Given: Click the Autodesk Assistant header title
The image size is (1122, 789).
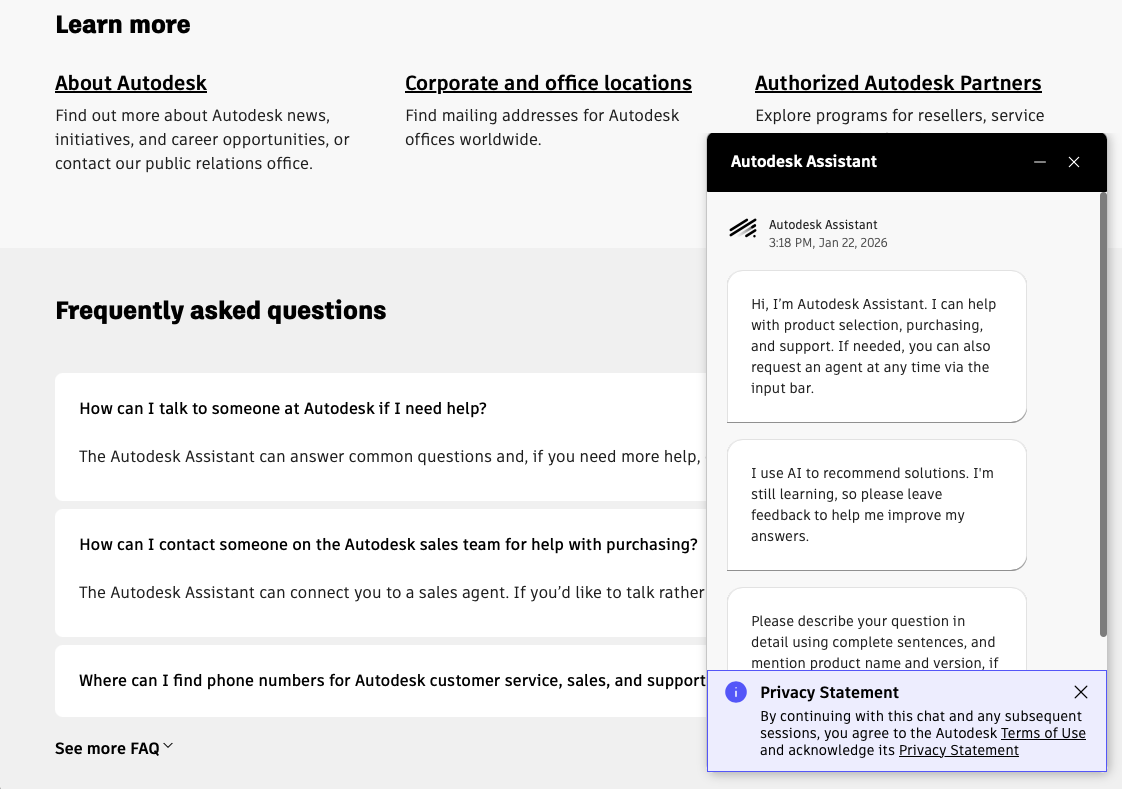Looking at the screenshot, I should coord(804,161).
